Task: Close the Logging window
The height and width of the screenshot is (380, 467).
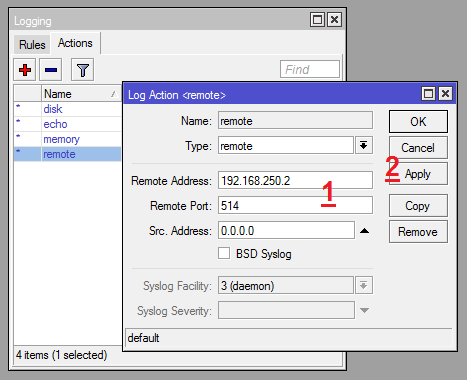Action: 334,20
